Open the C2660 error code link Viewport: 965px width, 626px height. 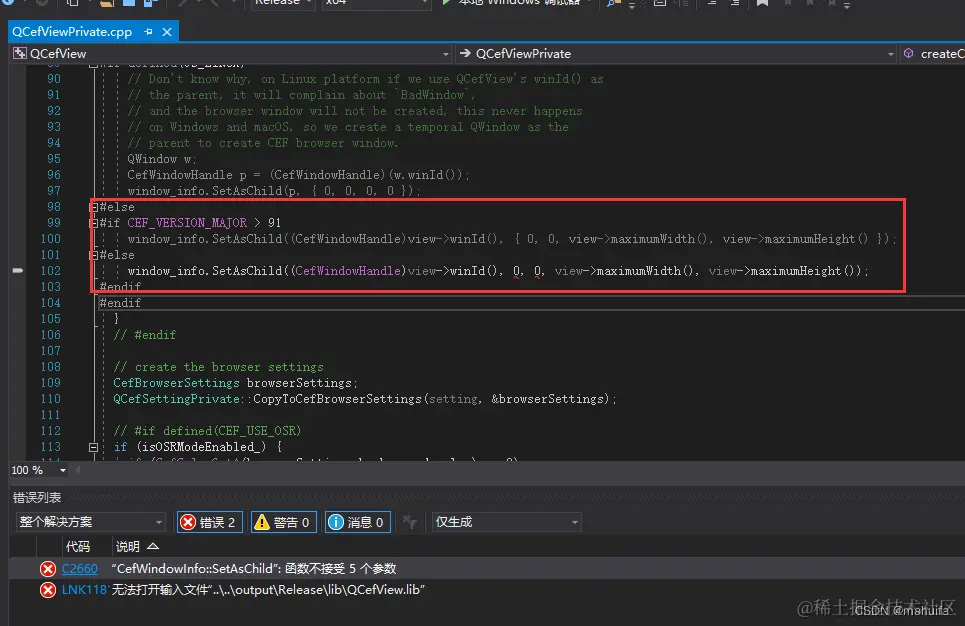(x=79, y=569)
